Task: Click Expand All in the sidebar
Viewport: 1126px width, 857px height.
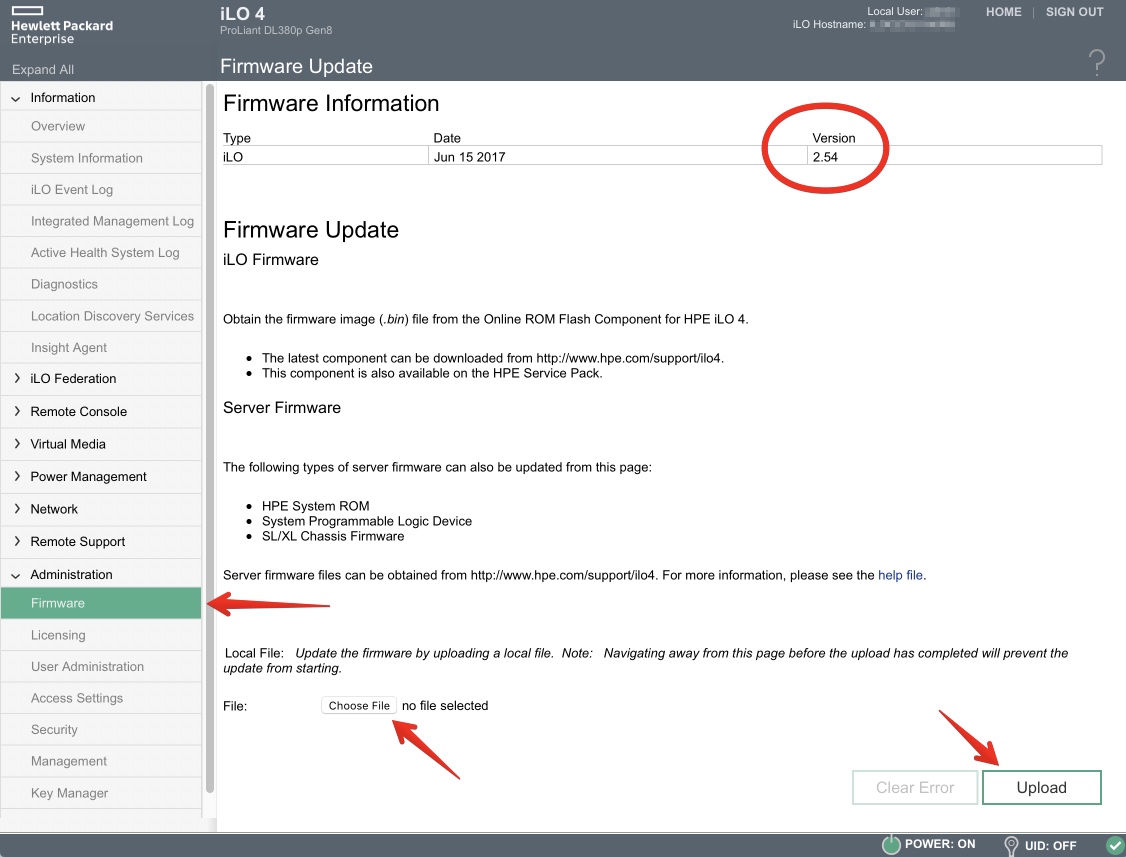Action: click(x=43, y=70)
